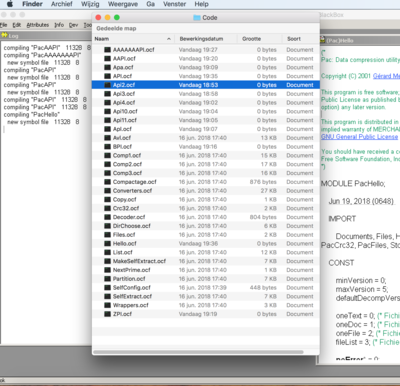Image resolution: width=400 pixels, height=386 pixels.
Task: Open BlackBox Dev menu
Action: 73,25
